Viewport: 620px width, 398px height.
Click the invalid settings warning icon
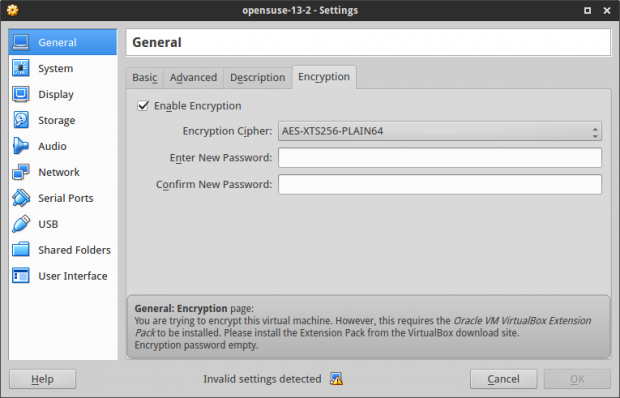[336, 379]
